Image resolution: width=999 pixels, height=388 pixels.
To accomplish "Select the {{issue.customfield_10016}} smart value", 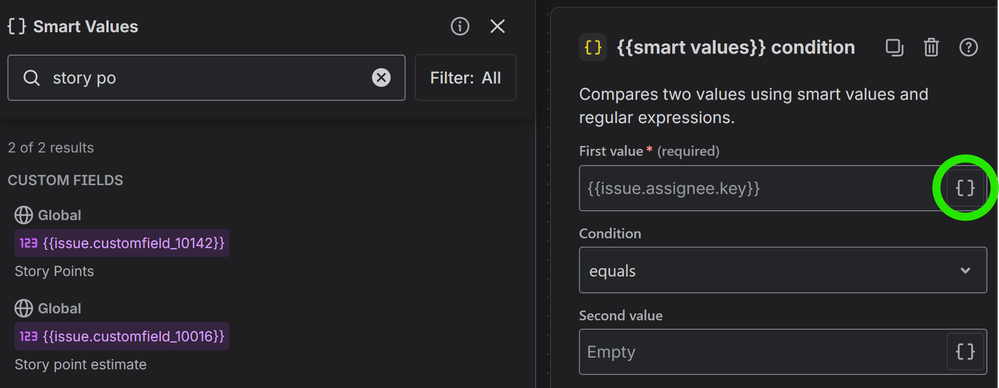I will pyautogui.click(x=122, y=336).
